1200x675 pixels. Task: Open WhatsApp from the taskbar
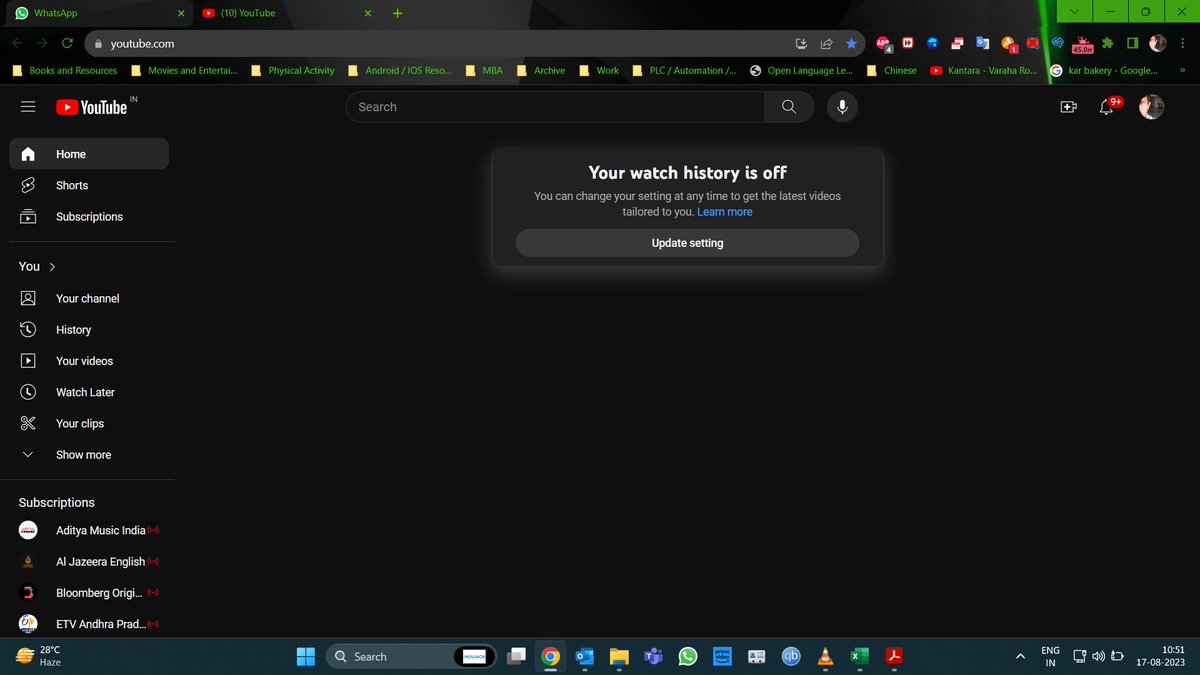(687, 656)
